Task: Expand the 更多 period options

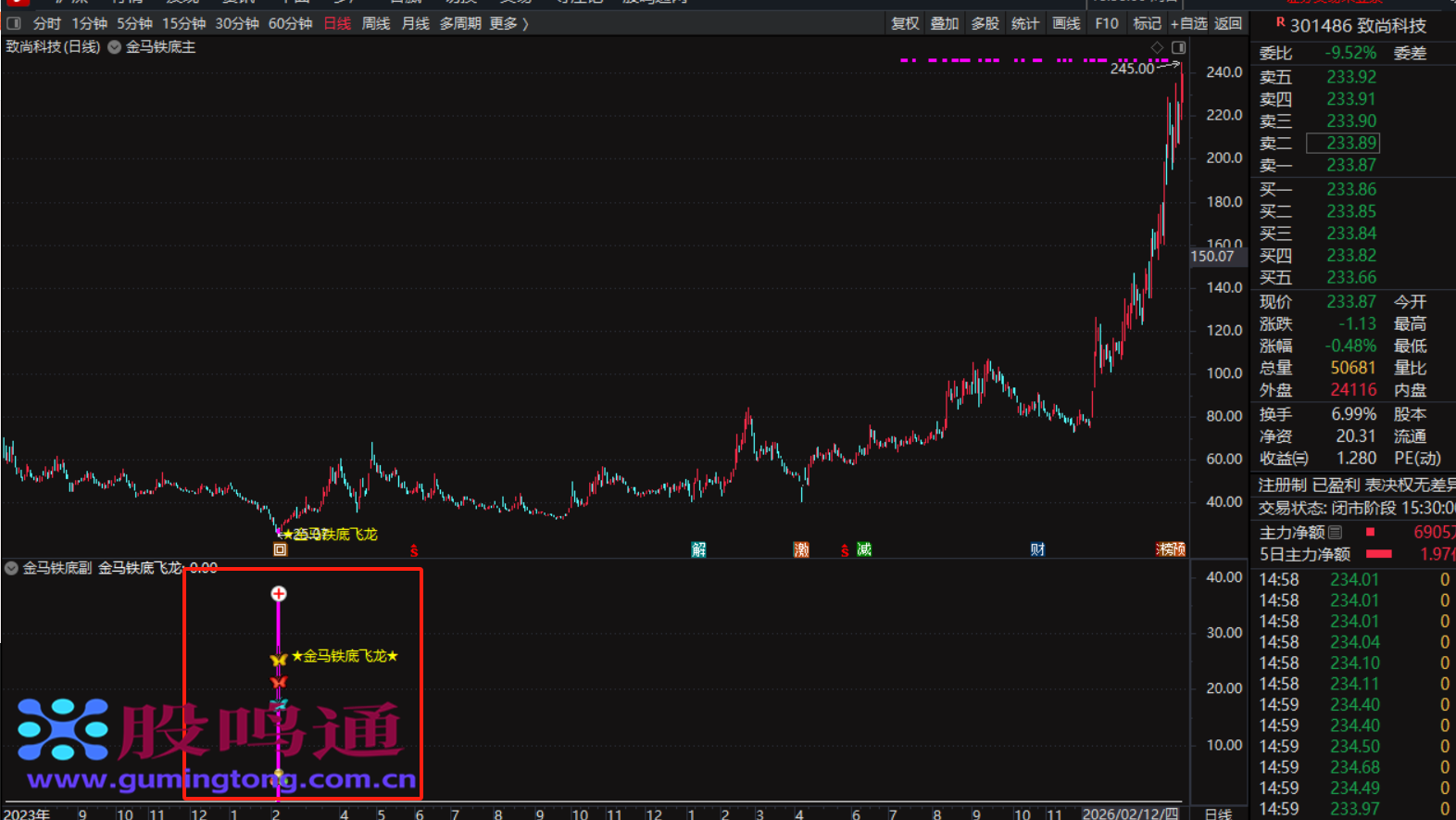Action: pos(508,23)
